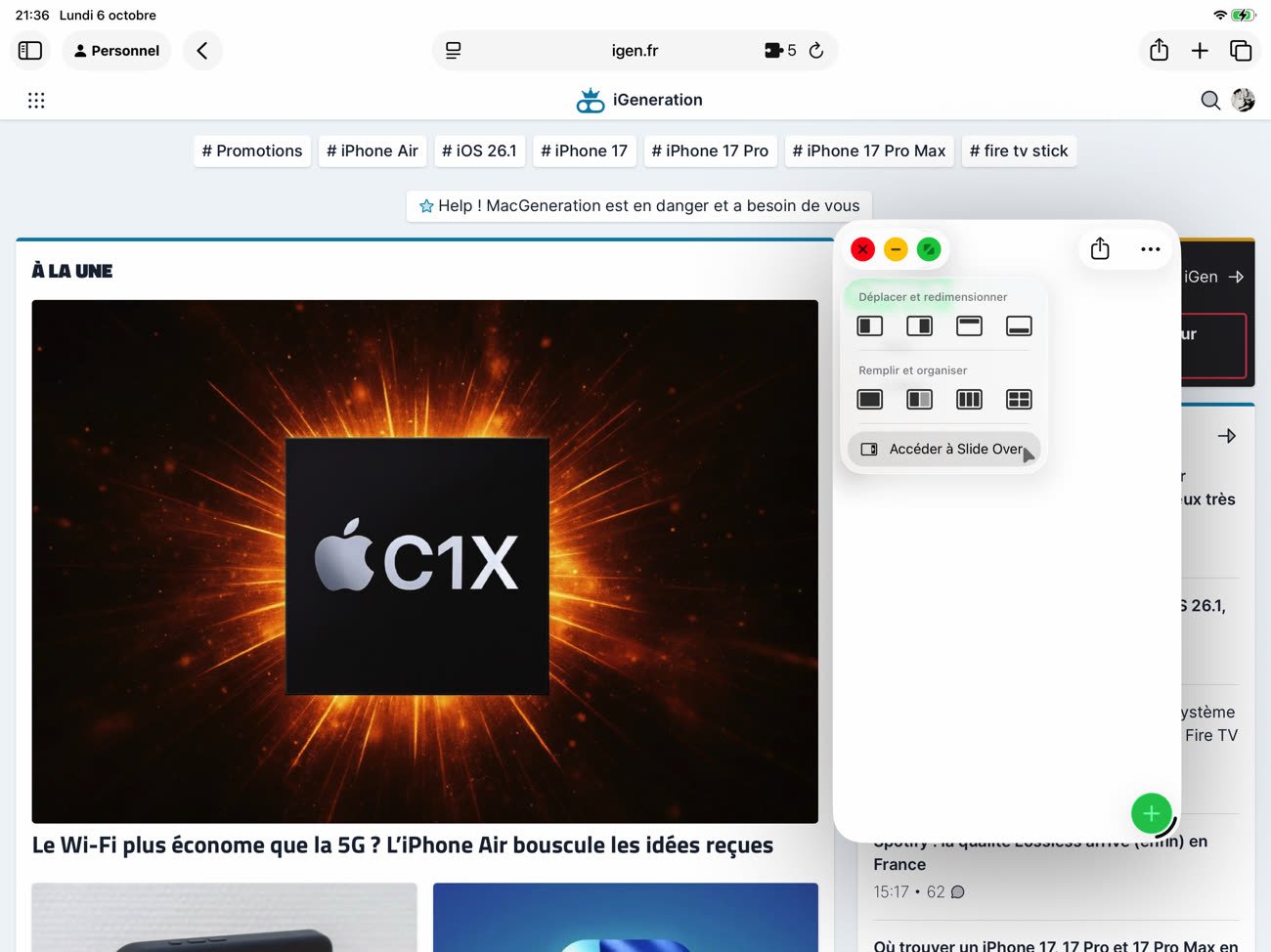Screen dimensions: 1271x952
Task: Click the igen.fr address bar
Action: pyautogui.click(x=635, y=51)
